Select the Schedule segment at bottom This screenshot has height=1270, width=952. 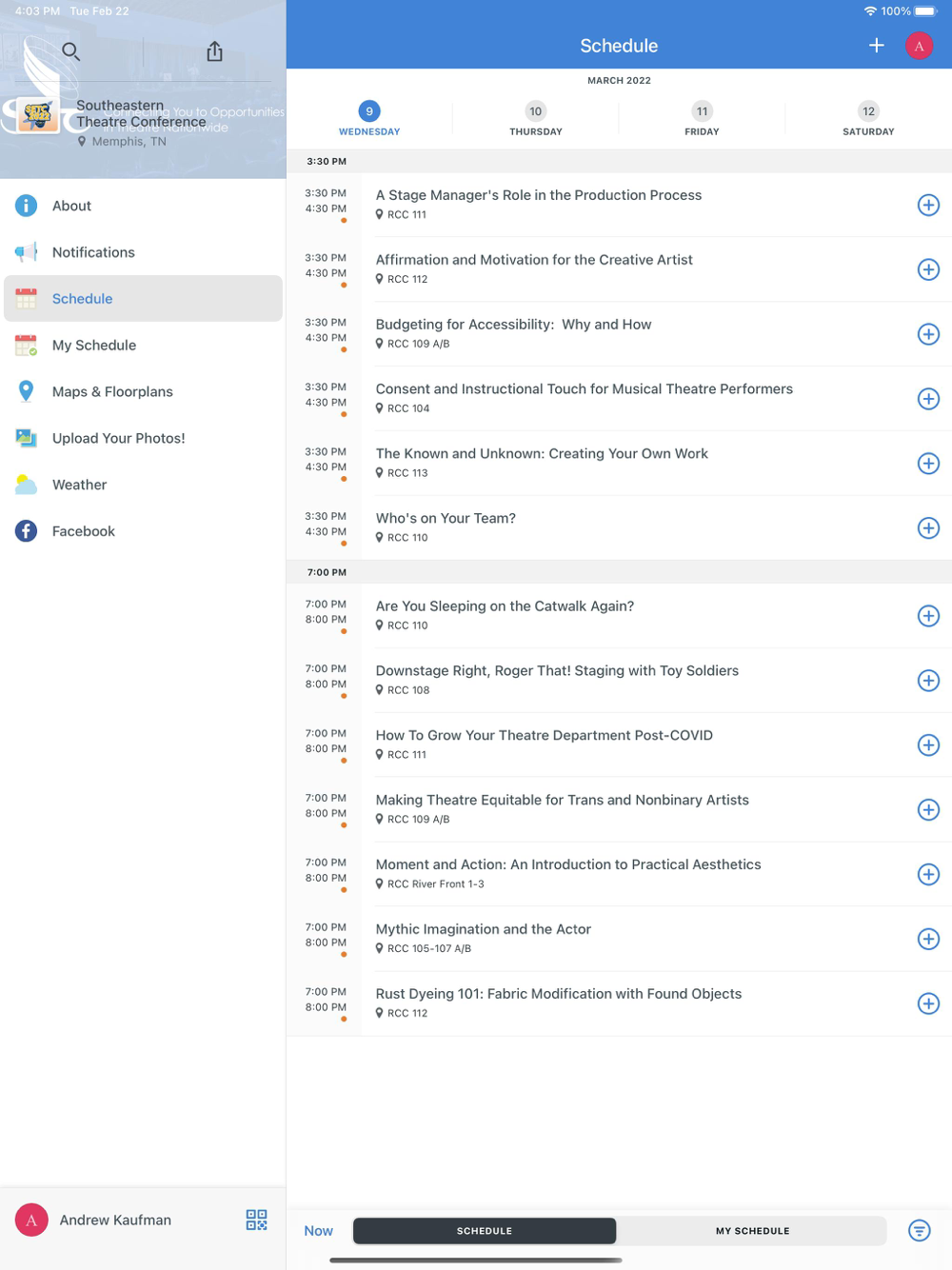pos(485,1231)
